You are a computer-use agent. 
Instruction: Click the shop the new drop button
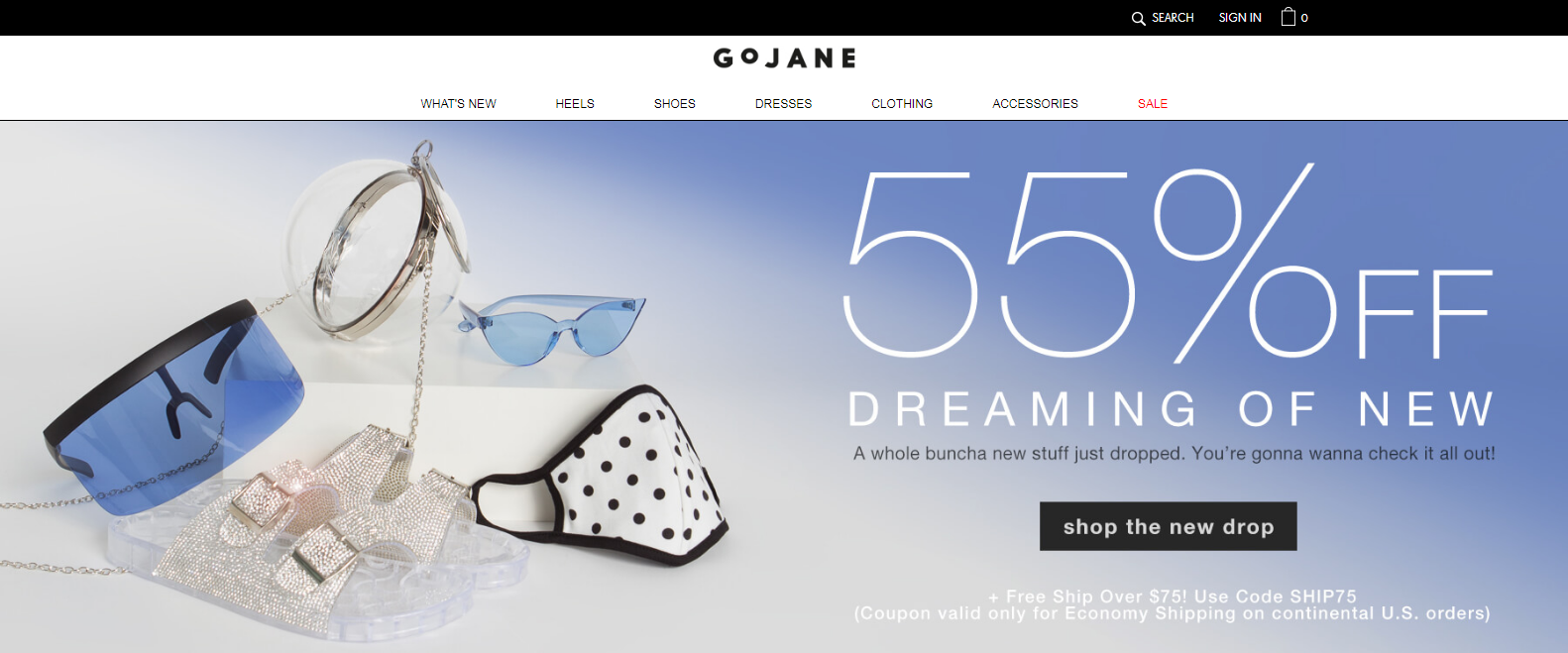coord(1168,526)
